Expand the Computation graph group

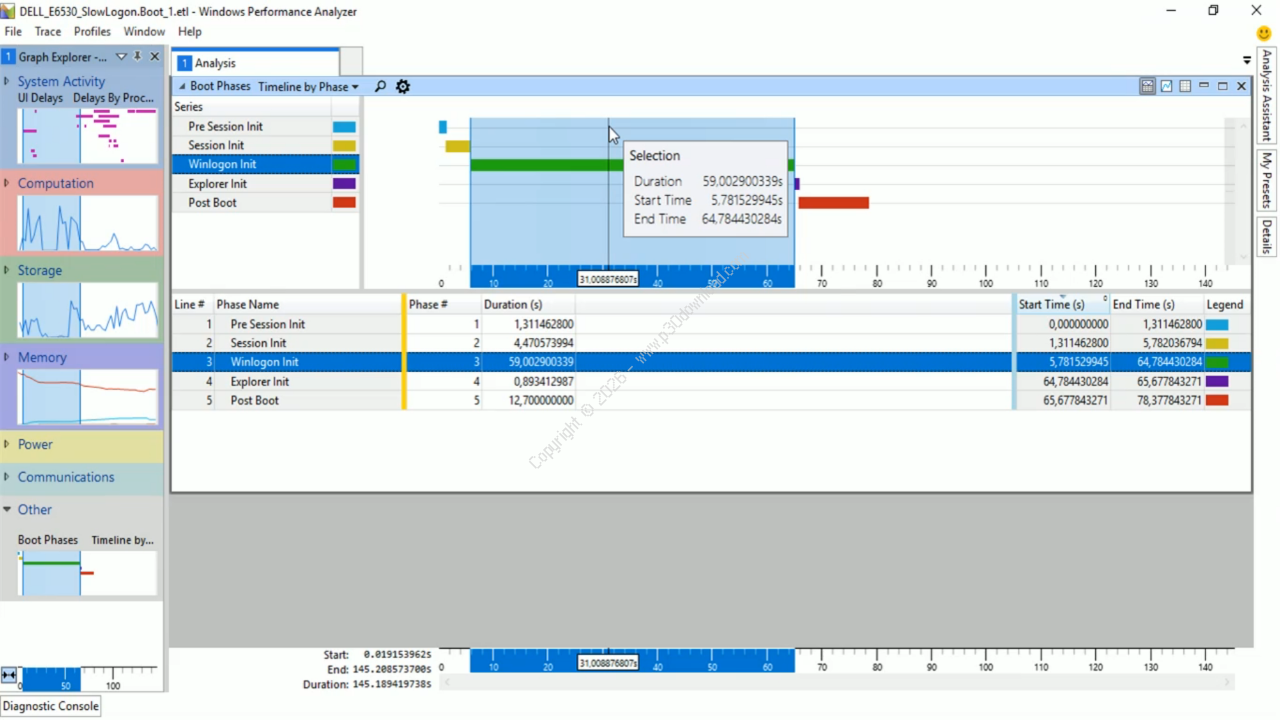(x=7, y=184)
